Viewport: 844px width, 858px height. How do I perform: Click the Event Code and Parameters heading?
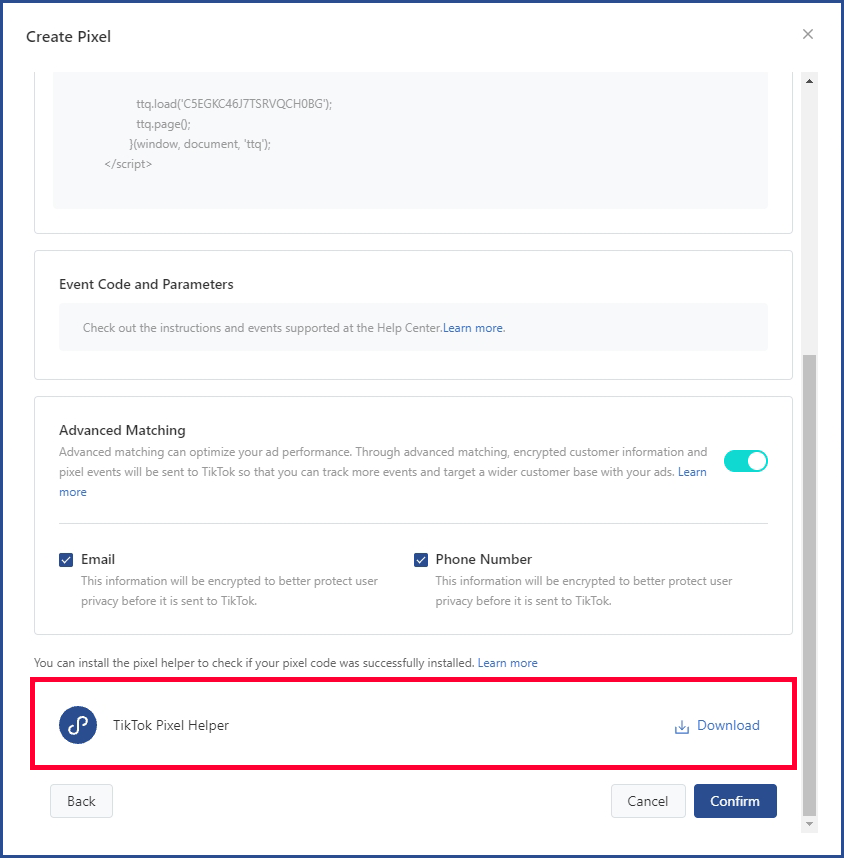coord(146,285)
